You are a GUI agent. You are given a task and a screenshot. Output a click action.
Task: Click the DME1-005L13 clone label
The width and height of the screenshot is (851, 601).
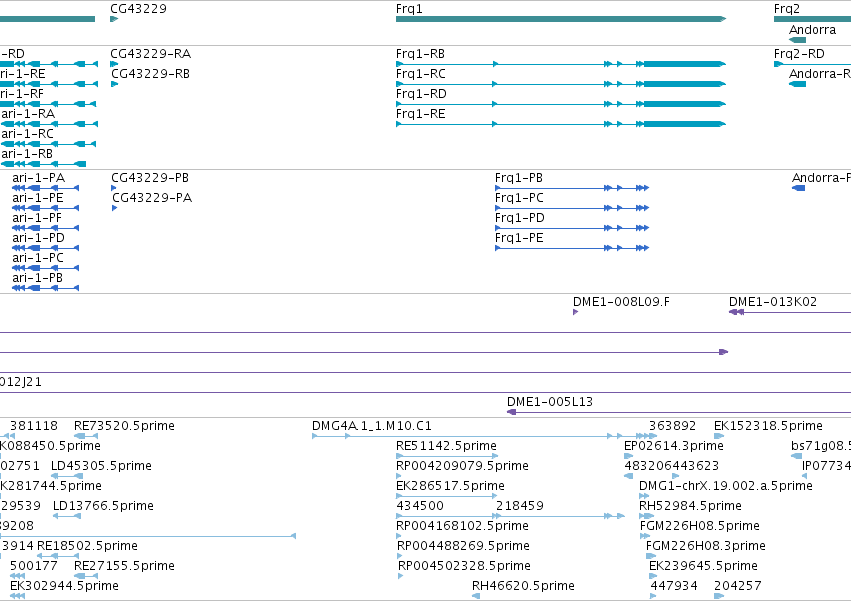pyautogui.click(x=549, y=402)
